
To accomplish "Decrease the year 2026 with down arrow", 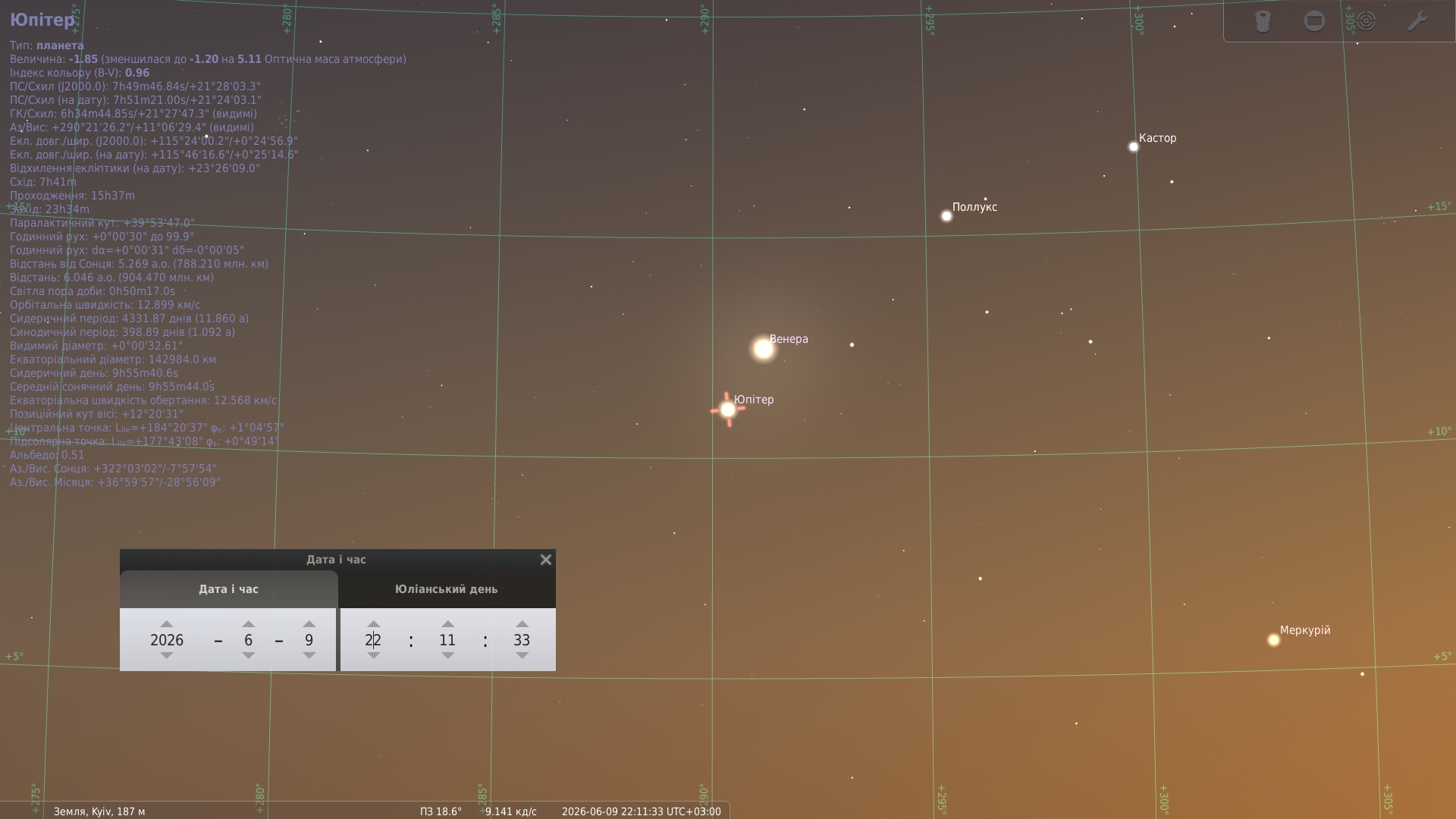I will tap(167, 655).
